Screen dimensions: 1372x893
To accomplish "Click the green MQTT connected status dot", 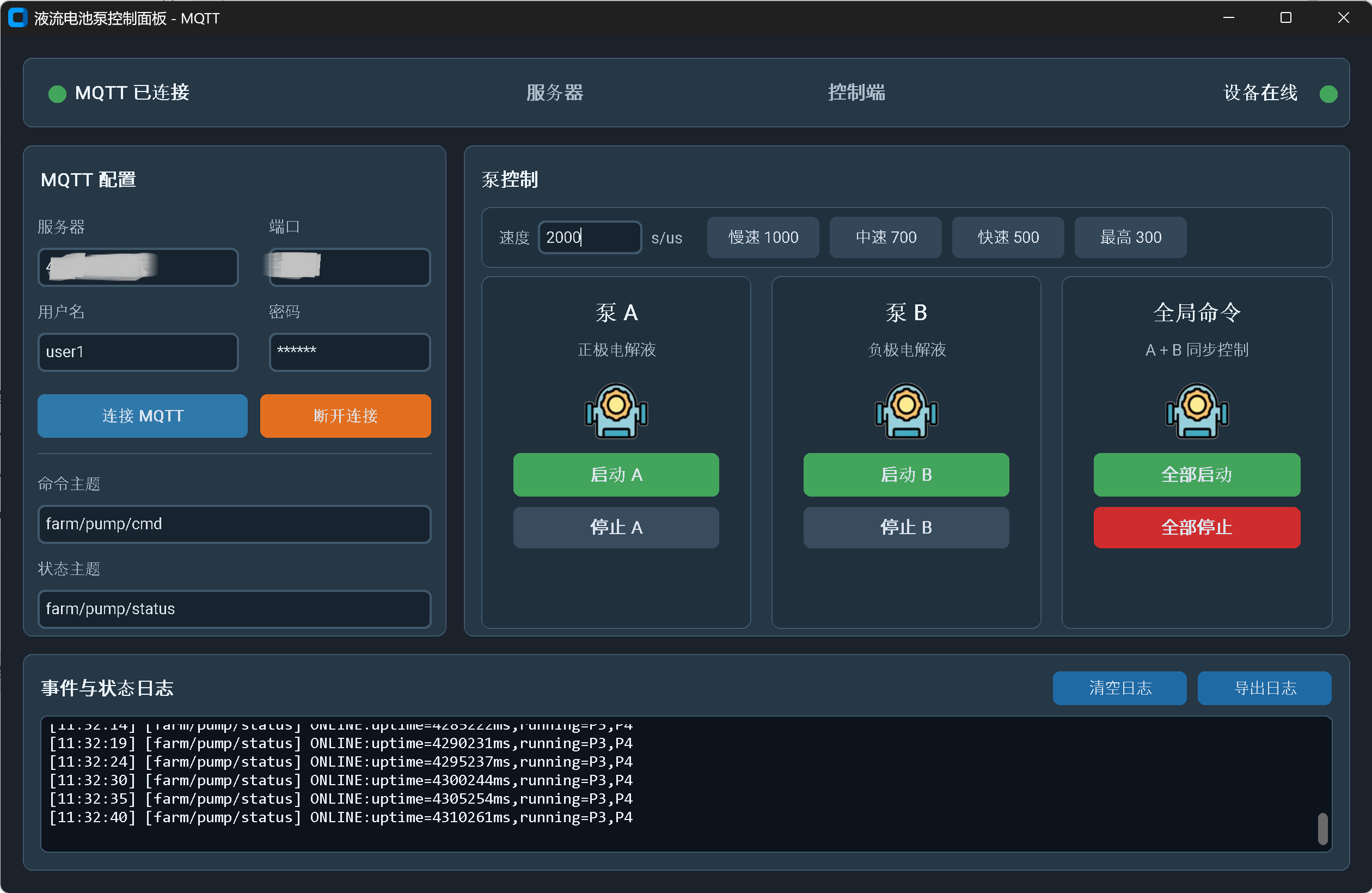I will (57, 94).
